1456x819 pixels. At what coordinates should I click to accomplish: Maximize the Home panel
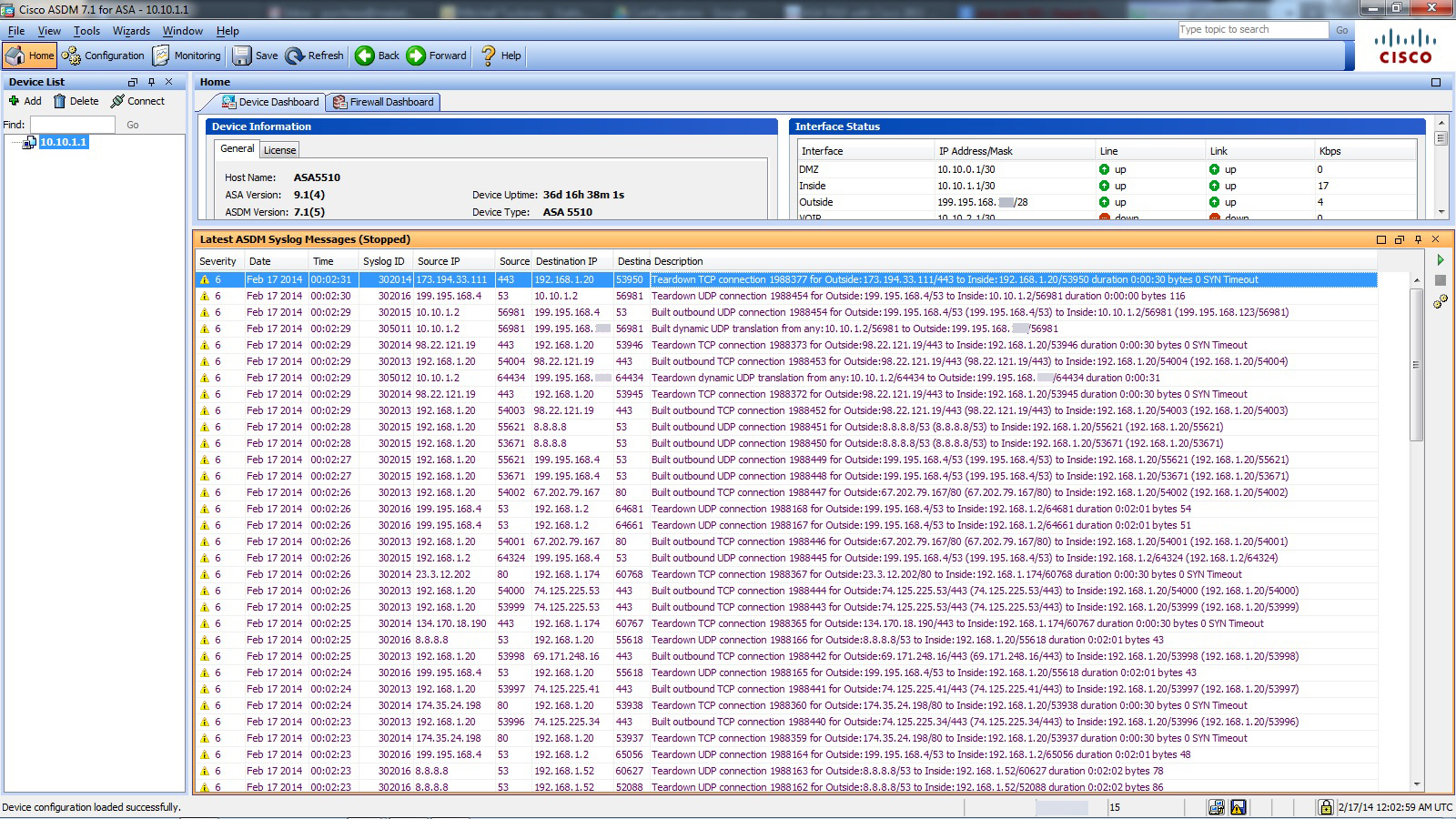1436,82
